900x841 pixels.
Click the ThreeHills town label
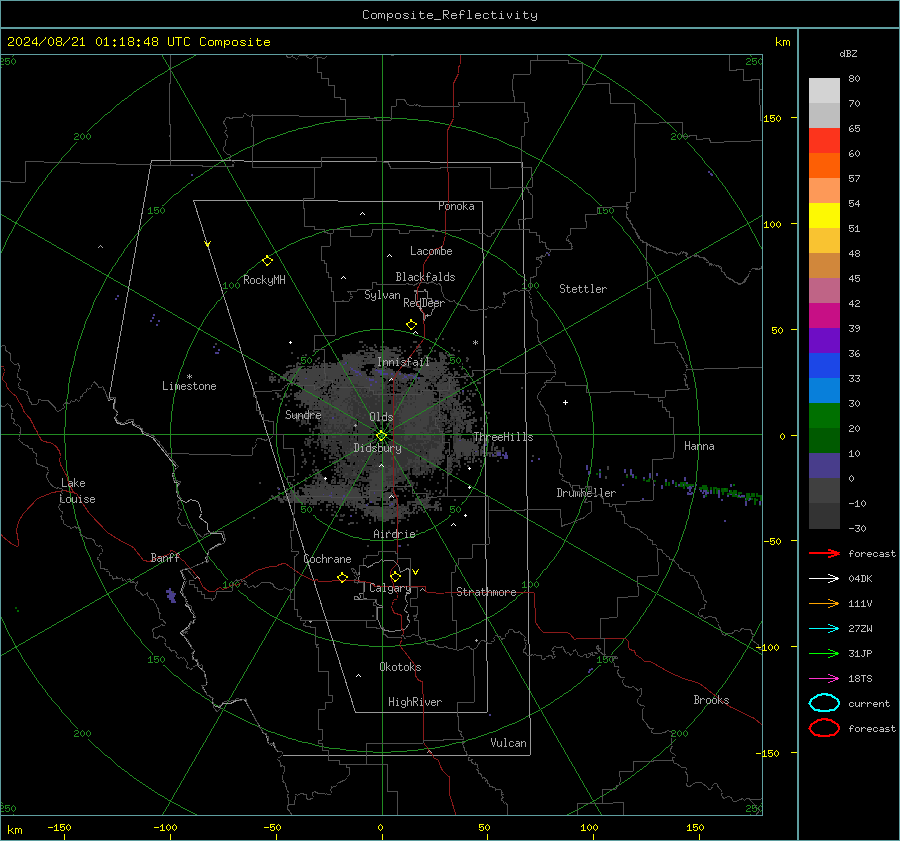point(503,437)
